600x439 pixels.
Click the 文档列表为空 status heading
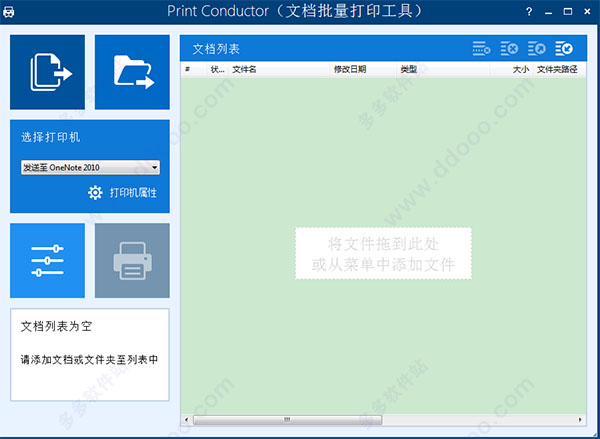click(x=57, y=326)
